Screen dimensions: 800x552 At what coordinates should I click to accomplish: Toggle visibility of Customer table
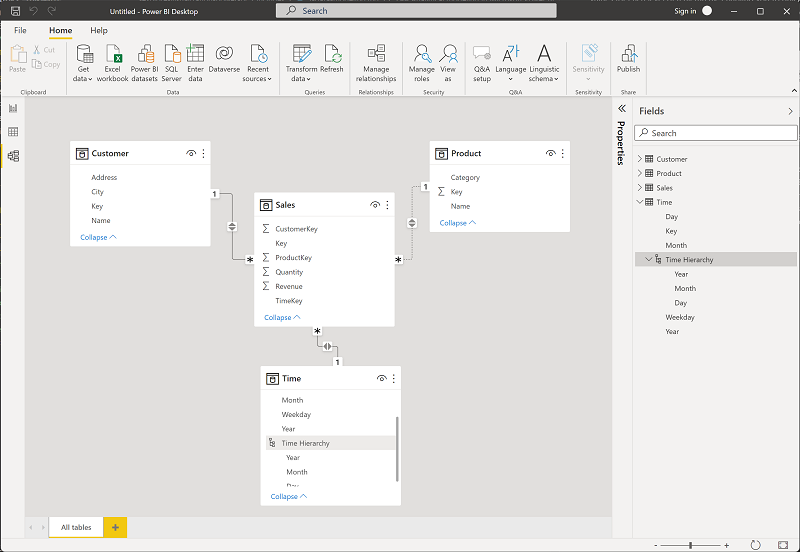click(191, 153)
